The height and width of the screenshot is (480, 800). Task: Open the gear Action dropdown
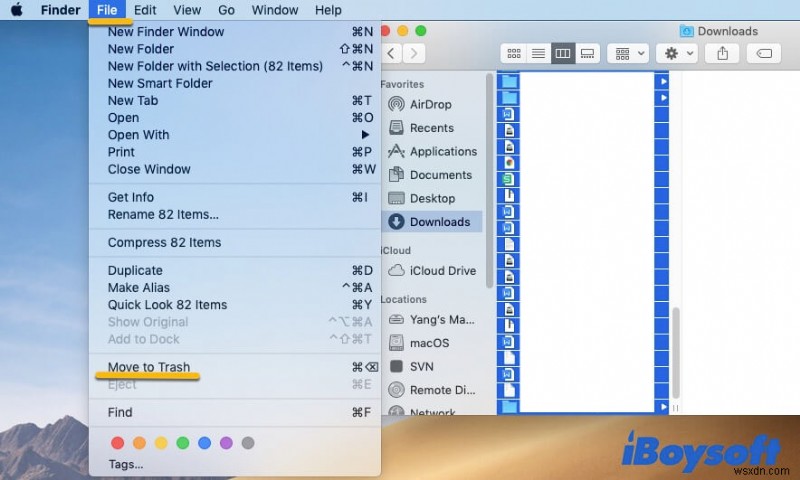[677, 54]
